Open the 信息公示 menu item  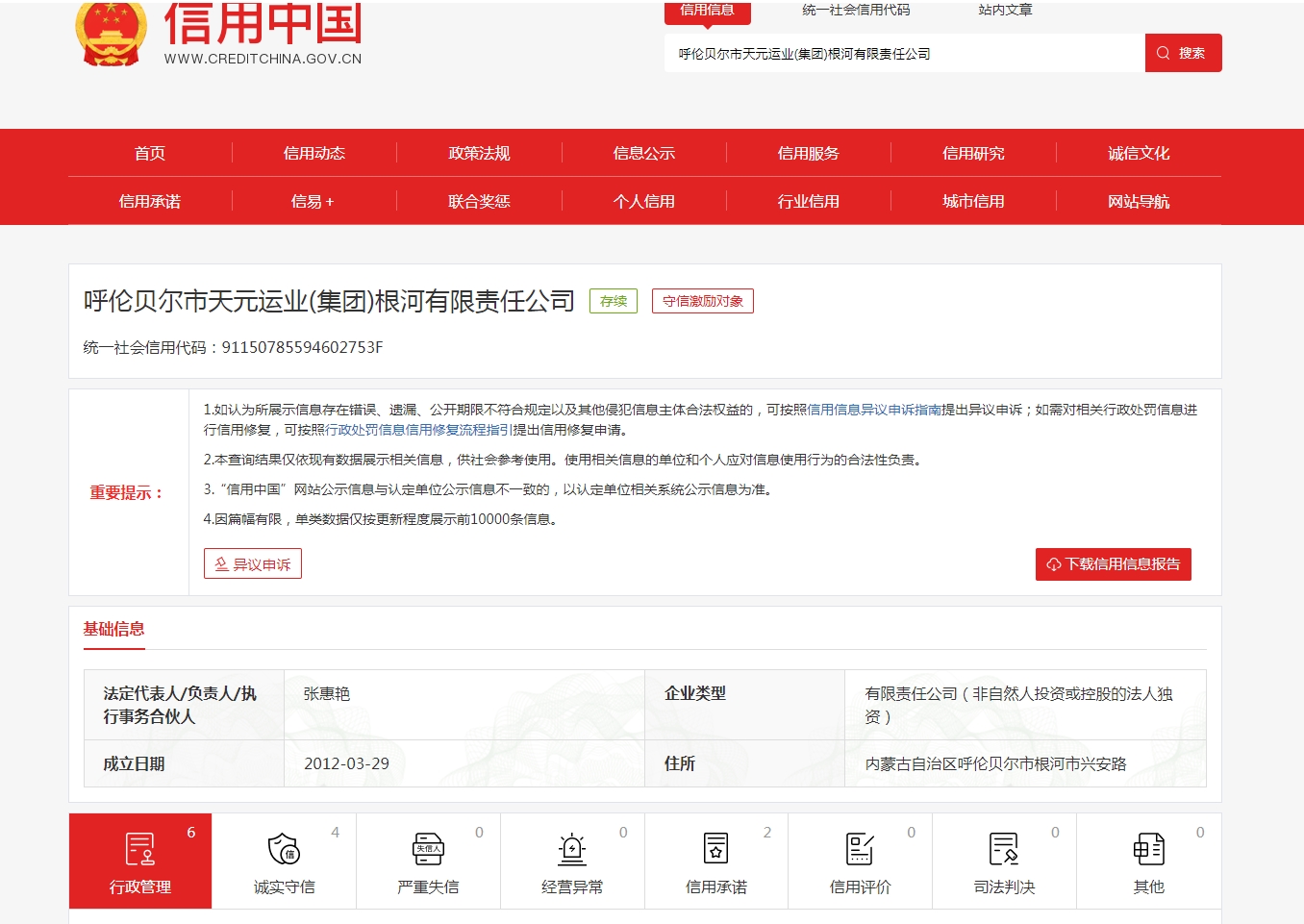coord(644,153)
